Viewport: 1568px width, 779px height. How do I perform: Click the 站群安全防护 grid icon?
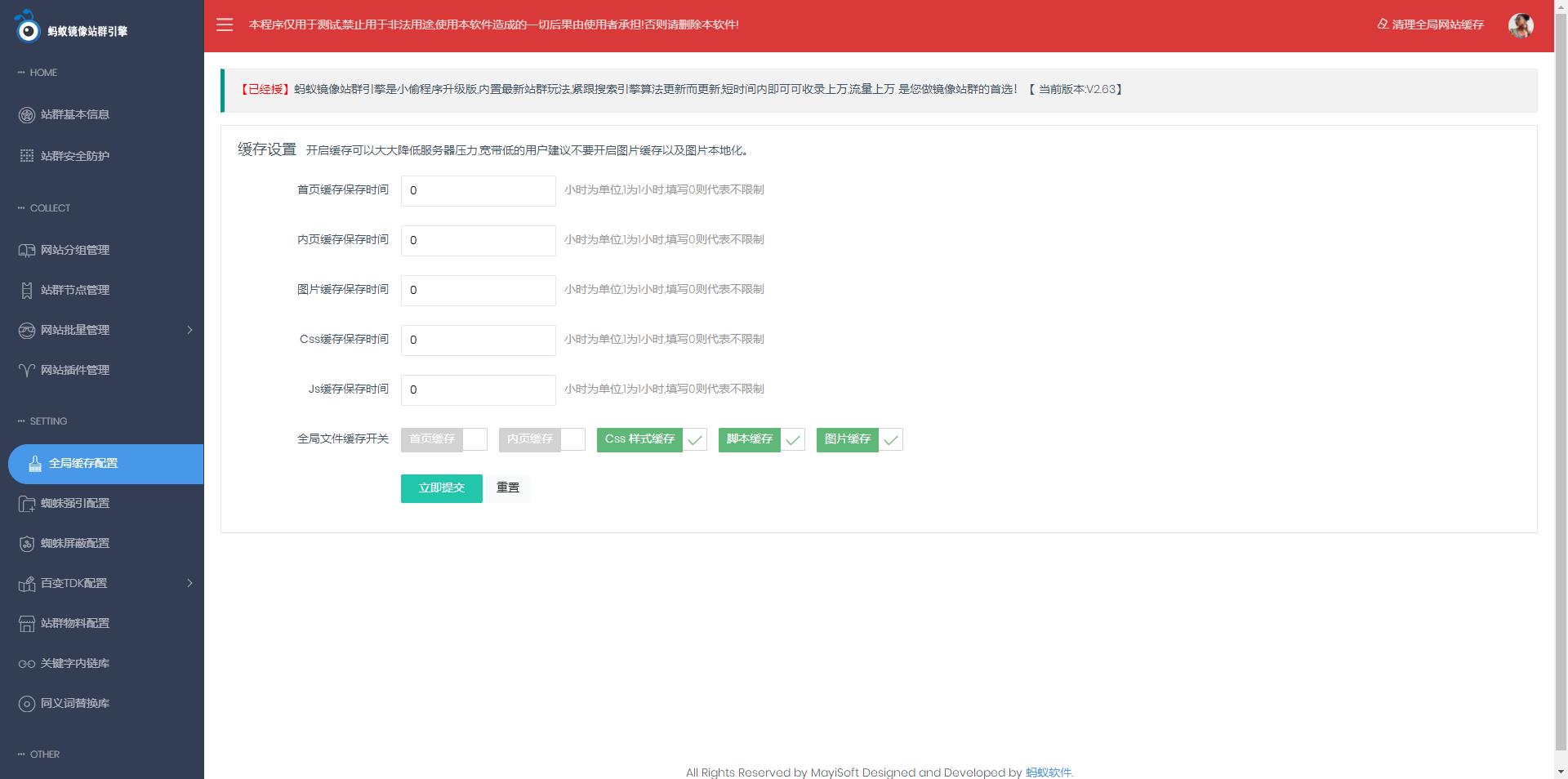tap(27, 156)
